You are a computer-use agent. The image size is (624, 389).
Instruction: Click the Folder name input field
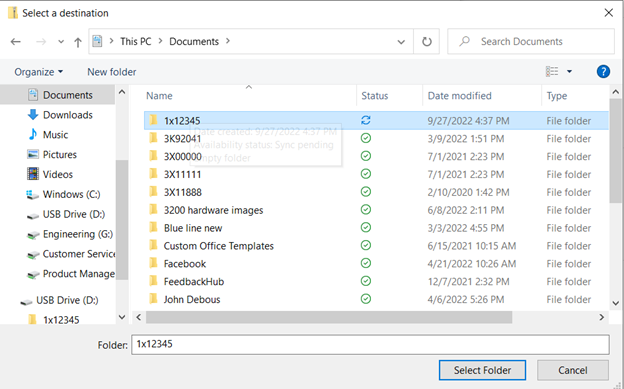pos(370,344)
